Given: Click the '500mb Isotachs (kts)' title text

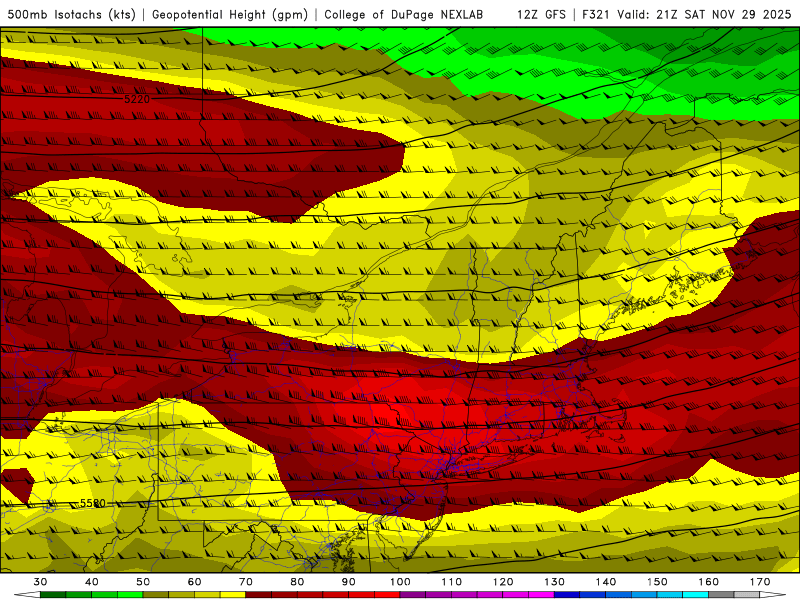Looking at the screenshot, I should pyautogui.click(x=71, y=14).
